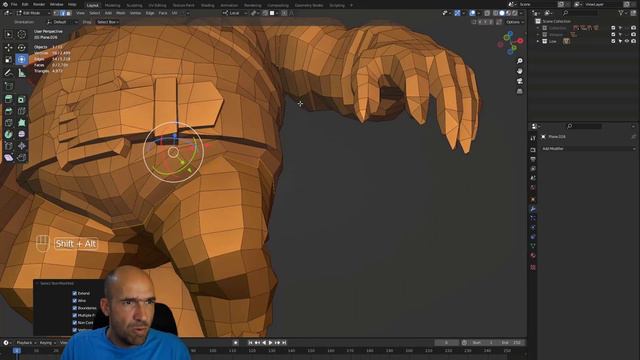Image resolution: width=640 pixels, height=360 pixels.
Task: Toggle the Multiple Faces checkbox
Action: [x=75, y=315]
